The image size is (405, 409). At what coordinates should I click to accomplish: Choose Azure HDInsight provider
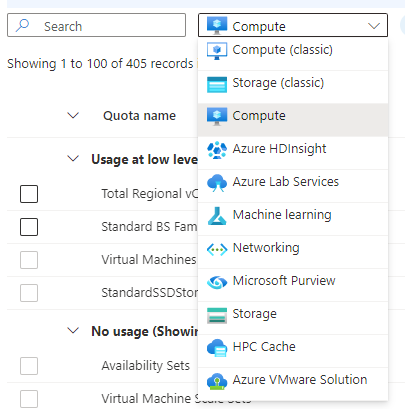click(293, 153)
